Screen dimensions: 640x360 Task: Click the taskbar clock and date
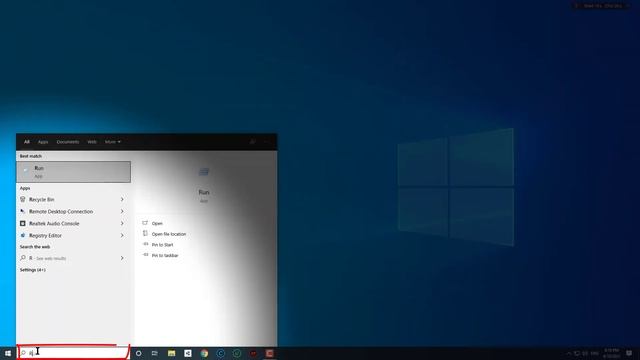coord(611,353)
